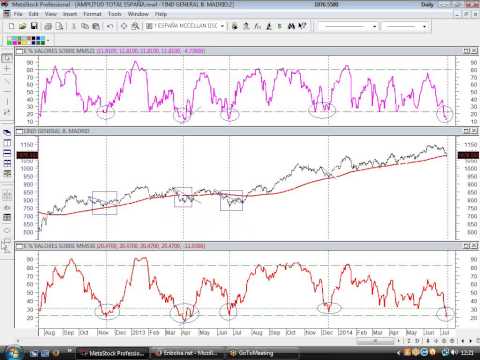
Task: Click the Copy icon in toolbar
Action: (85, 26)
